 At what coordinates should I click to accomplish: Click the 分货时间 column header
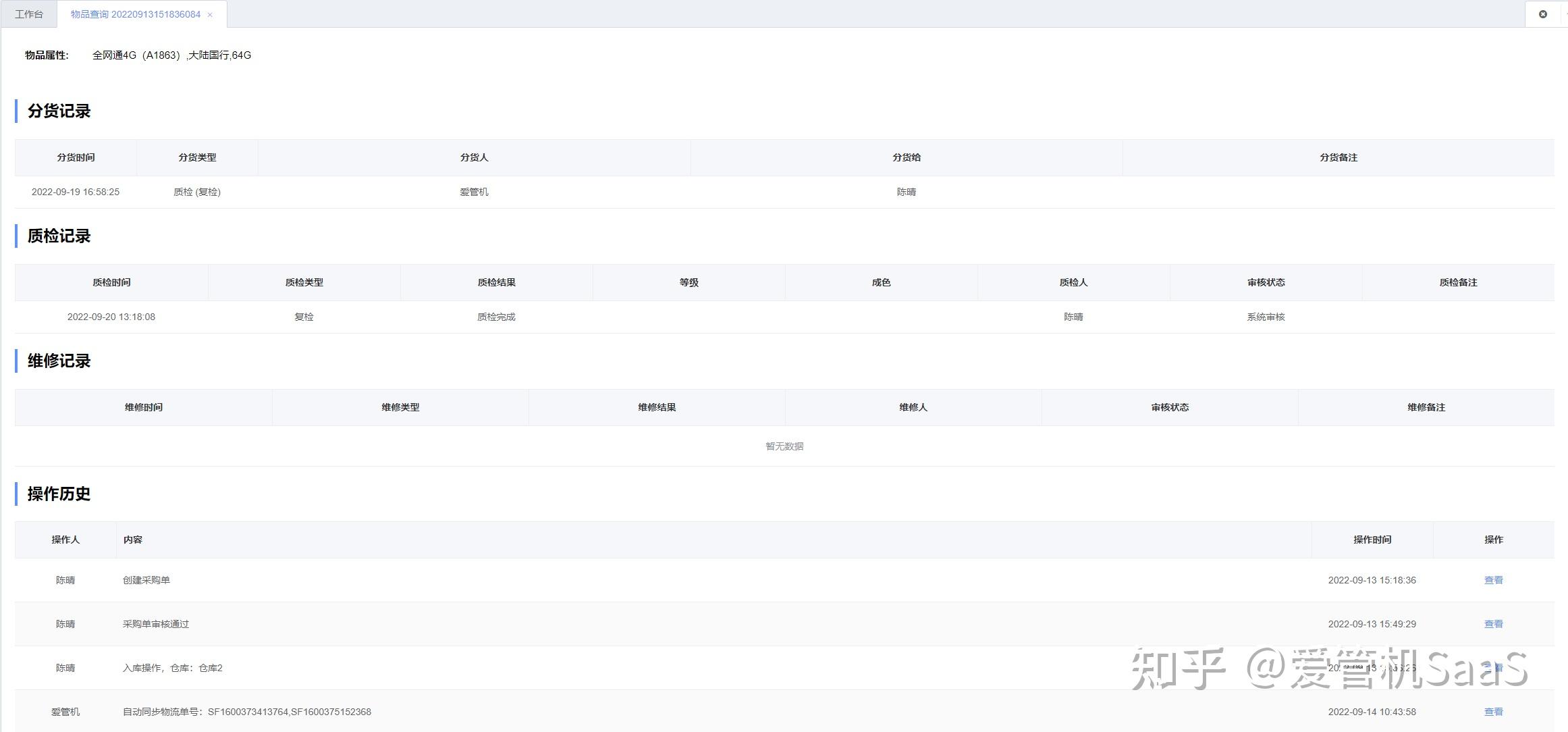click(76, 157)
